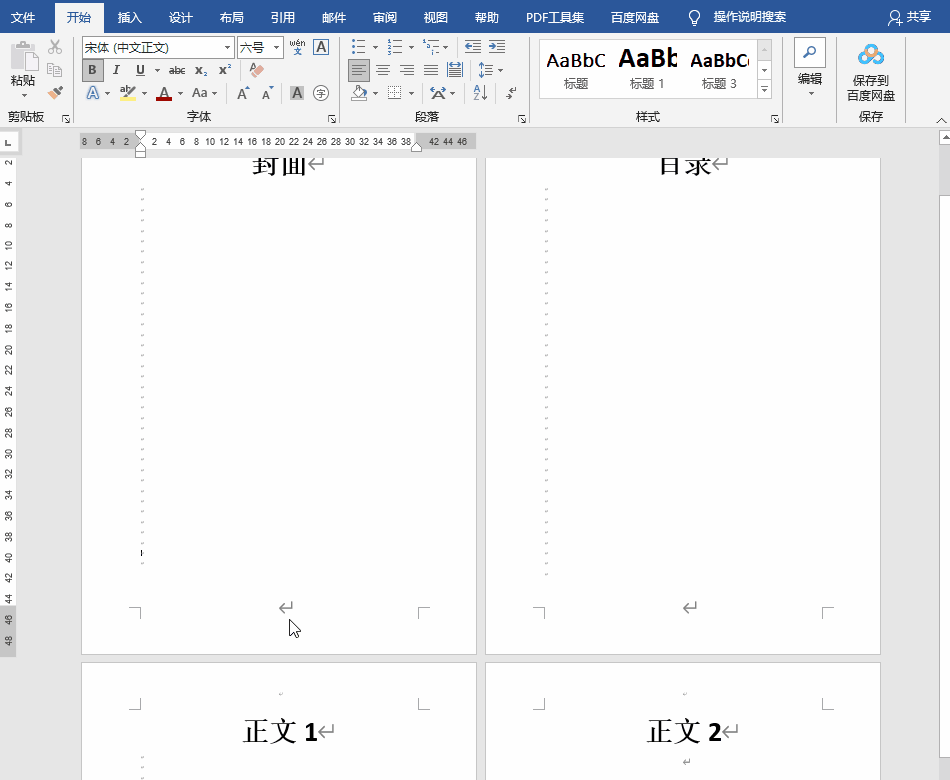The image size is (950, 780).
Task: Open the font name combo box
Action: [x=158, y=47]
